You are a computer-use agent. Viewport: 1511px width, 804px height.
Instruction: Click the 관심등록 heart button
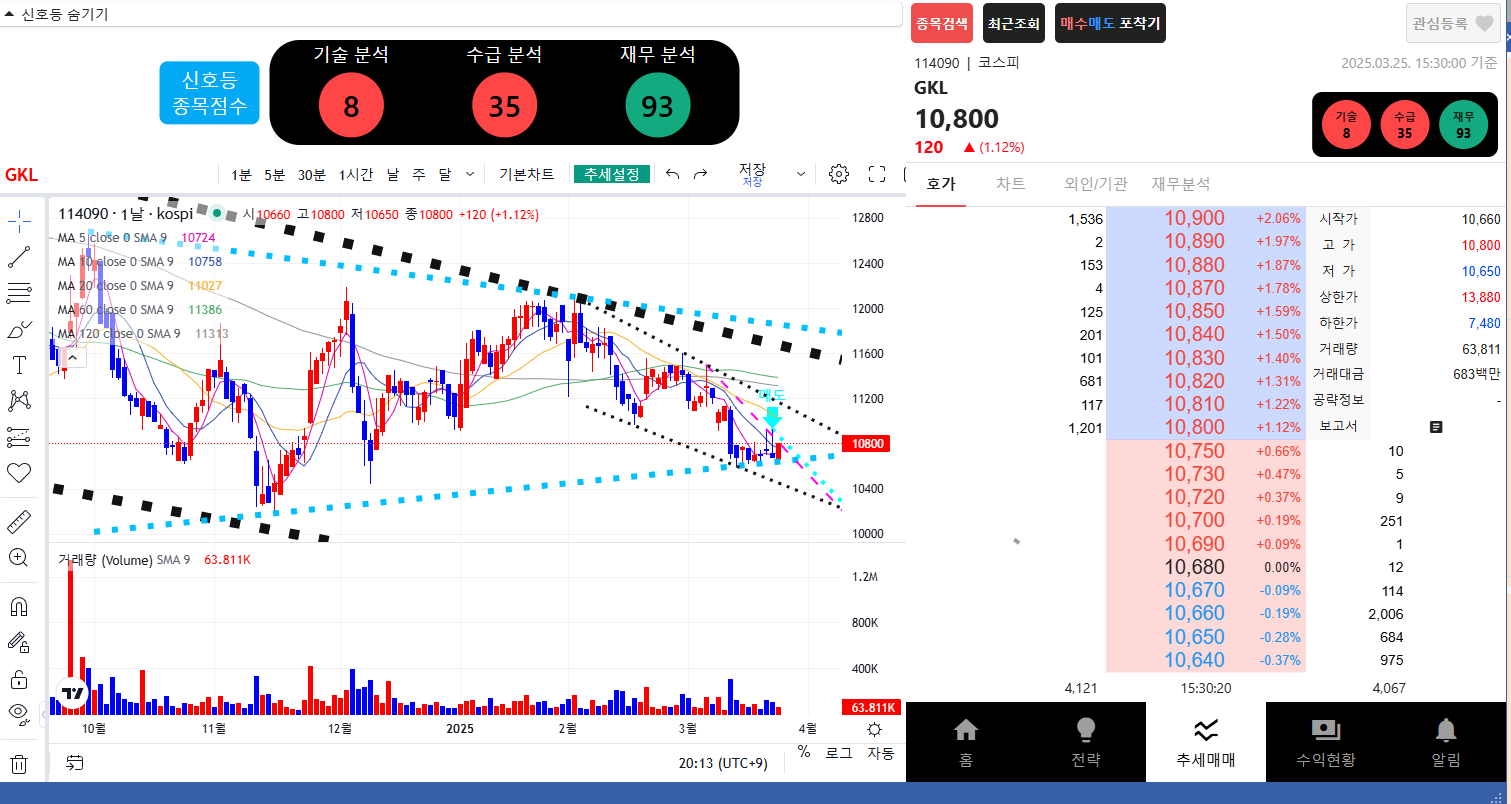pos(1453,23)
